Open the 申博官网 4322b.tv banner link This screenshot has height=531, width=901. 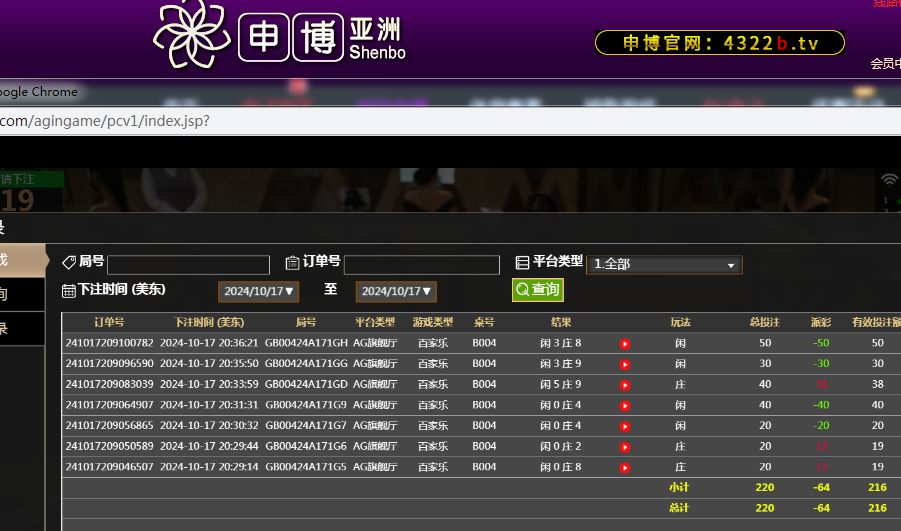[x=719, y=43]
